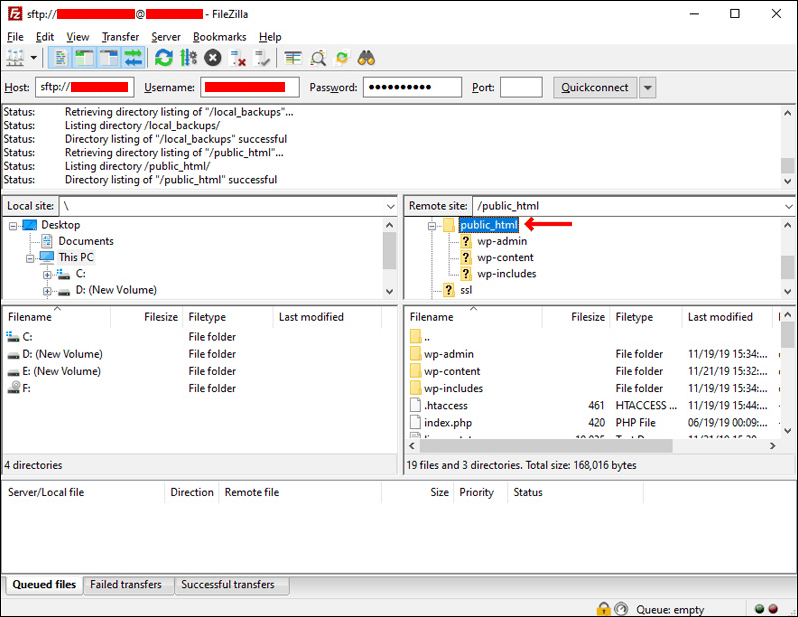Toggle transfer queue display
Viewport: 798px width, 617px height.
(133, 58)
